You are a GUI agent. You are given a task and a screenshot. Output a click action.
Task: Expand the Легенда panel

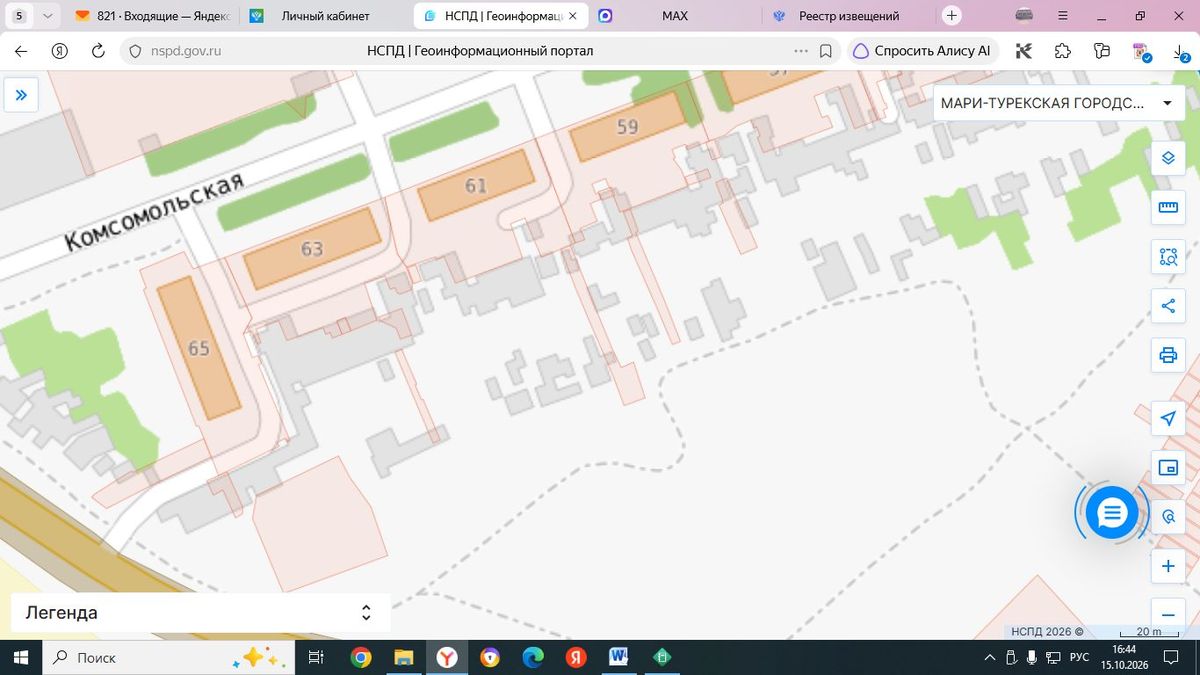point(200,613)
